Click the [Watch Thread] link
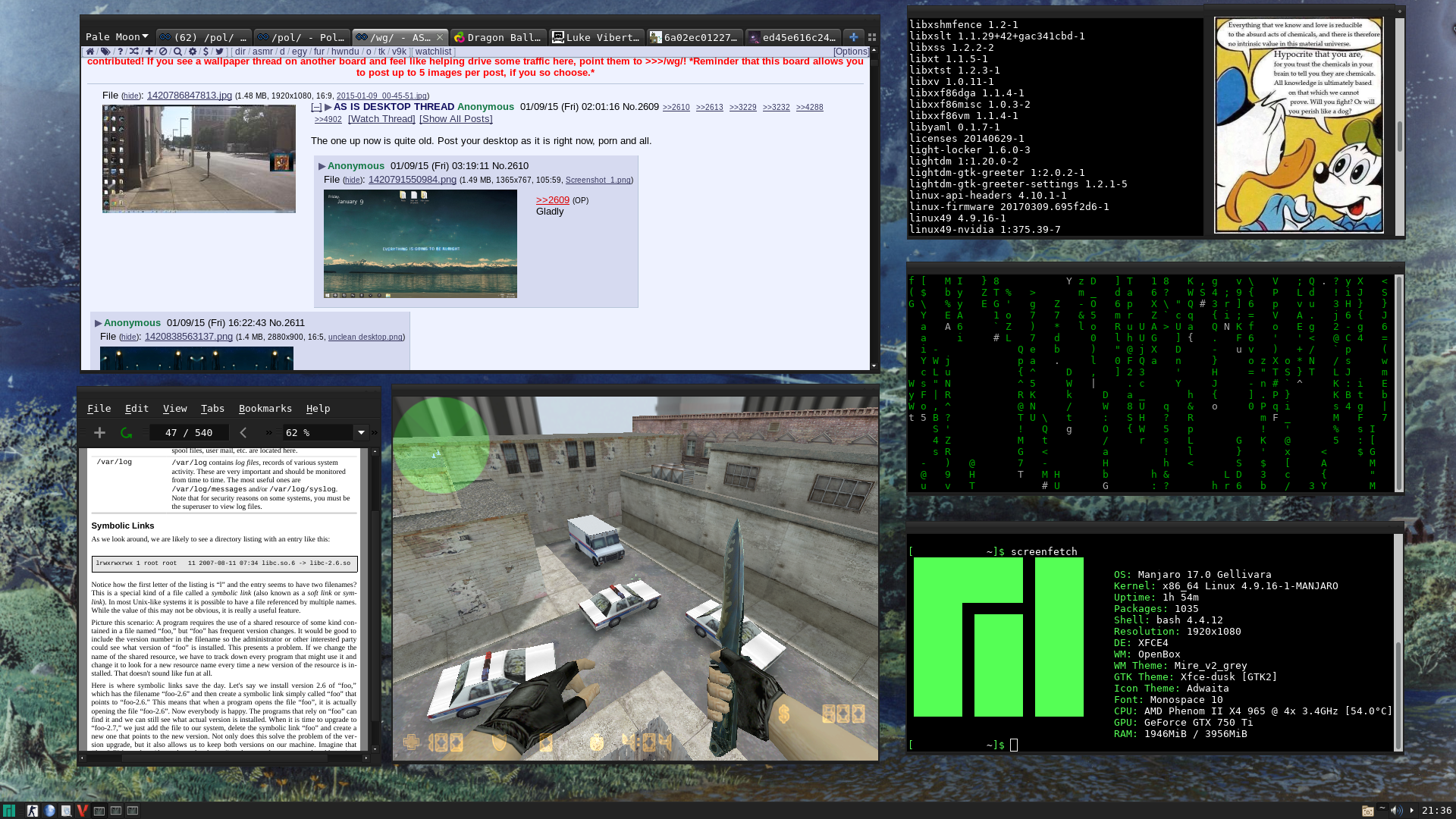Screen dimensions: 1456x819 click(381, 119)
